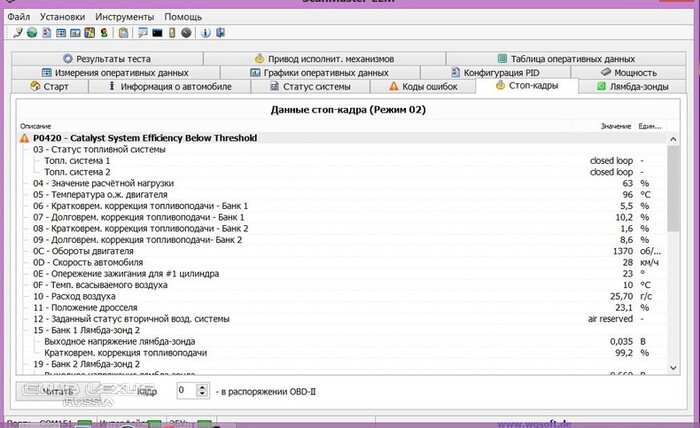Increase the Кадр frame number stepper

(203, 386)
